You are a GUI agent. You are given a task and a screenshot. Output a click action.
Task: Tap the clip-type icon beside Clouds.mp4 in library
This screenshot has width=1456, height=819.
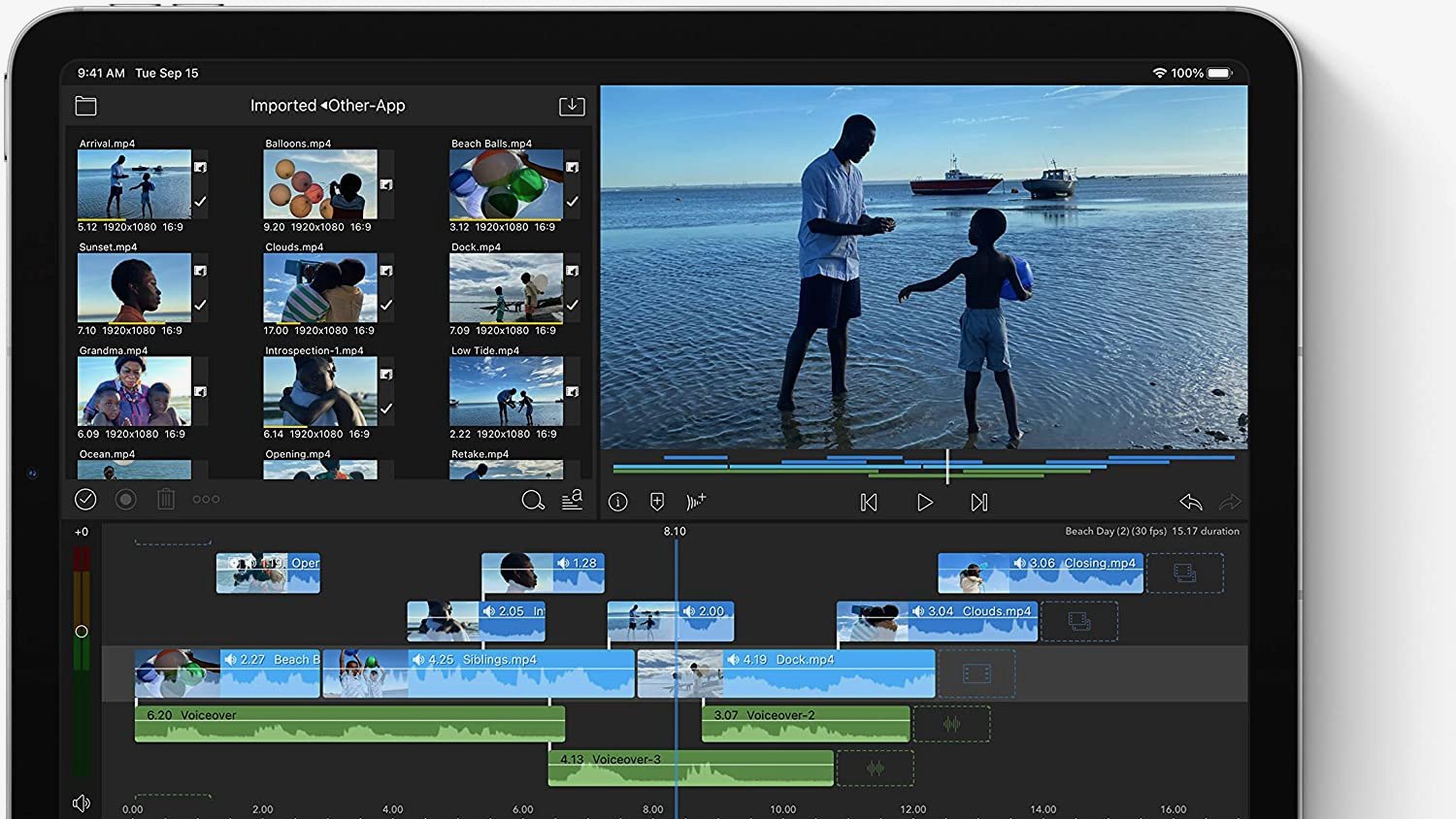point(386,271)
